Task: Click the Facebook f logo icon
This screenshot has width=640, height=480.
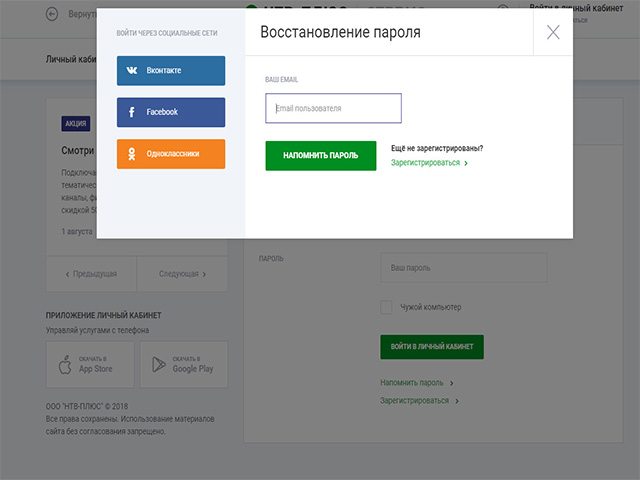Action: pos(131,112)
